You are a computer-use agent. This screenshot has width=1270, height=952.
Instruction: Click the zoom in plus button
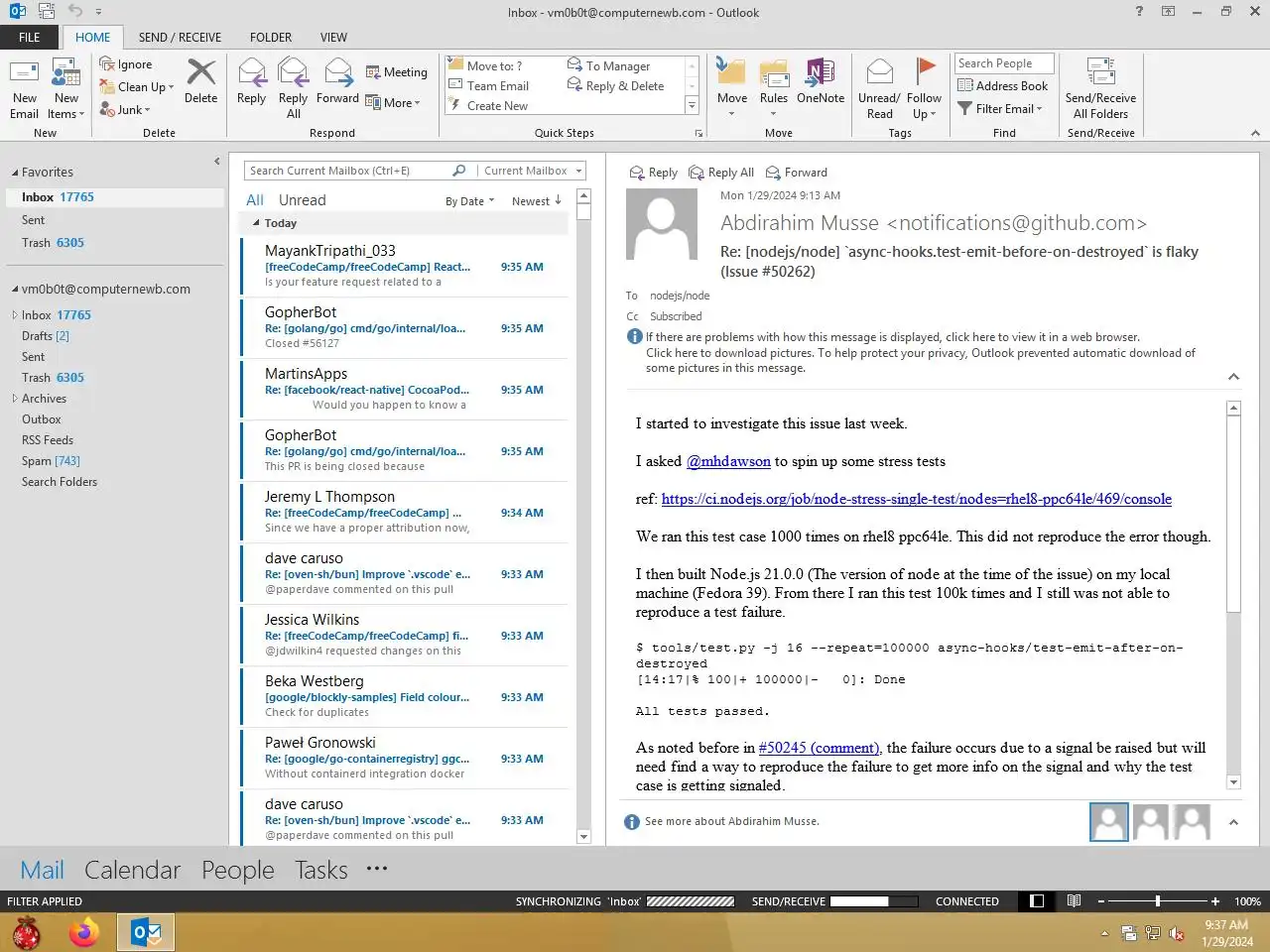click(1214, 901)
